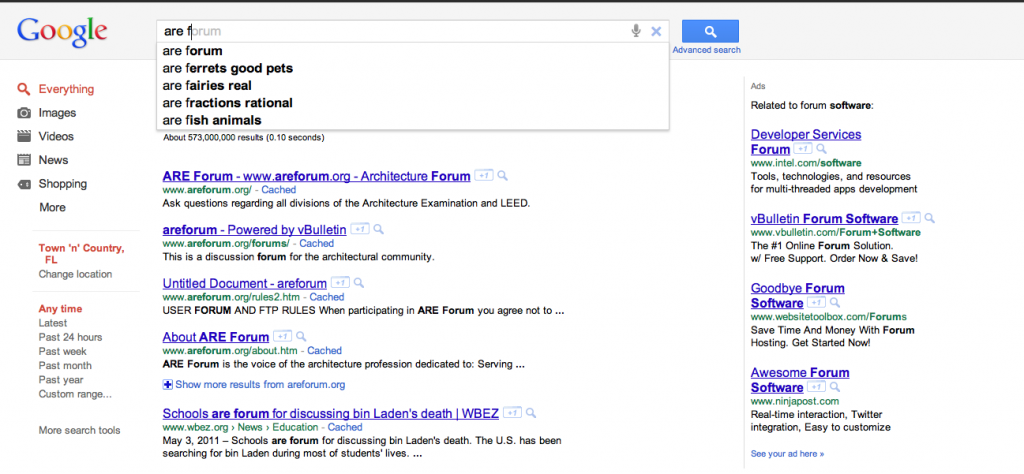
Task: Click Change location link
Action: [75, 274]
